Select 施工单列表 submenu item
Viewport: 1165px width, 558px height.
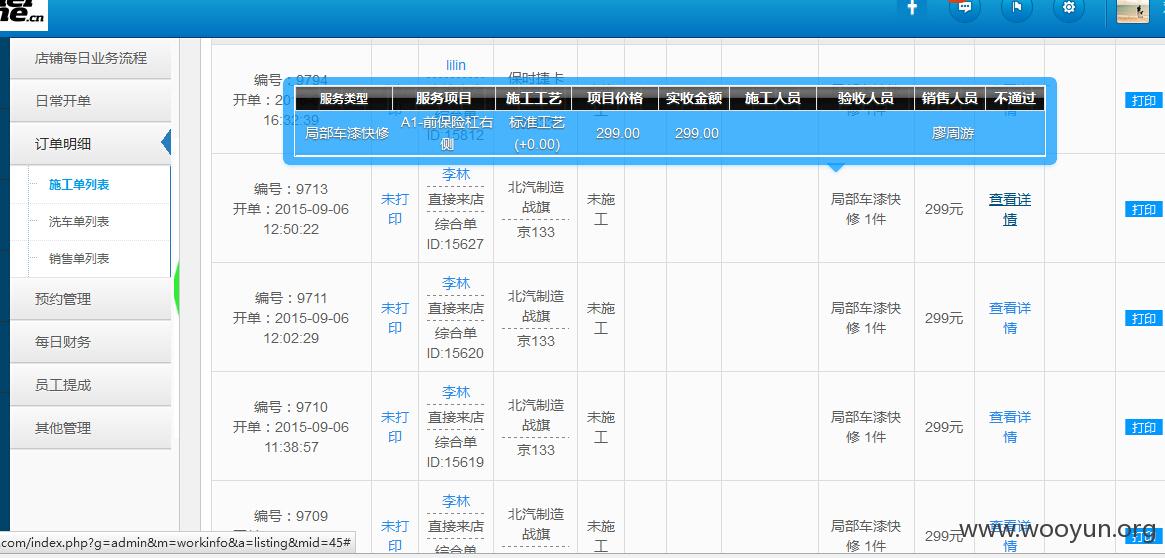click(79, 184)
